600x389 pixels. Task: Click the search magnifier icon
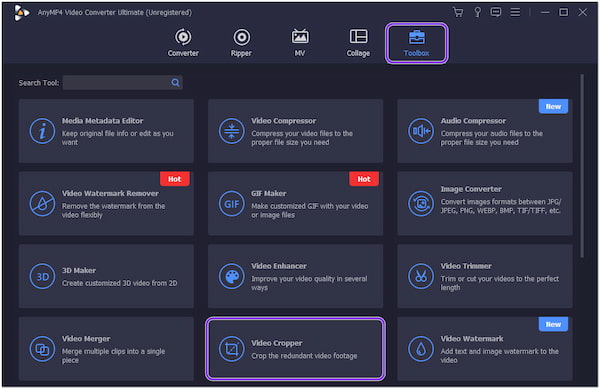(x=176, y=83)
